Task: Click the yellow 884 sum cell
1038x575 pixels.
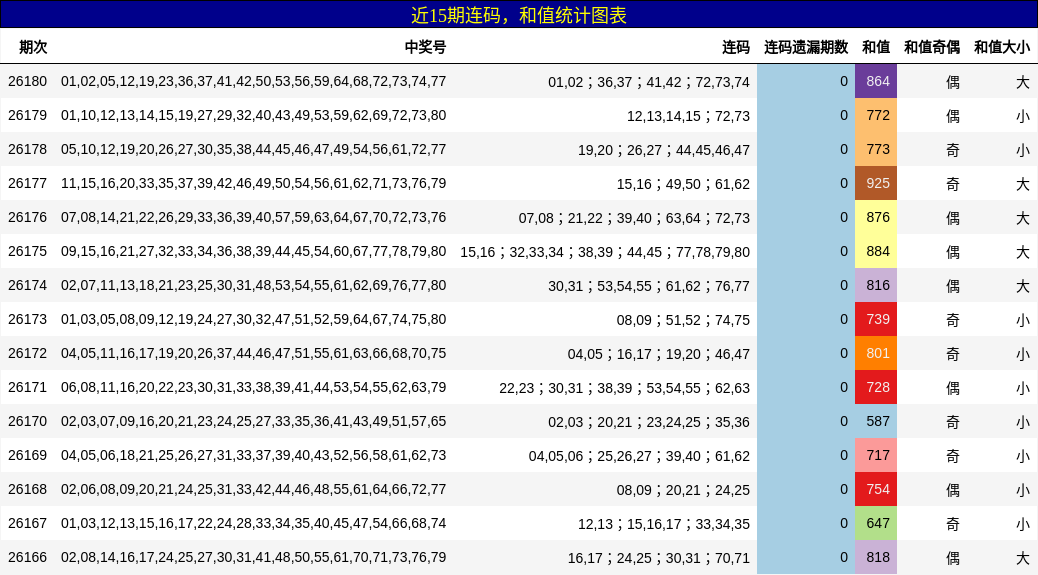Action: pyautogui.click(x=876, y=251)
